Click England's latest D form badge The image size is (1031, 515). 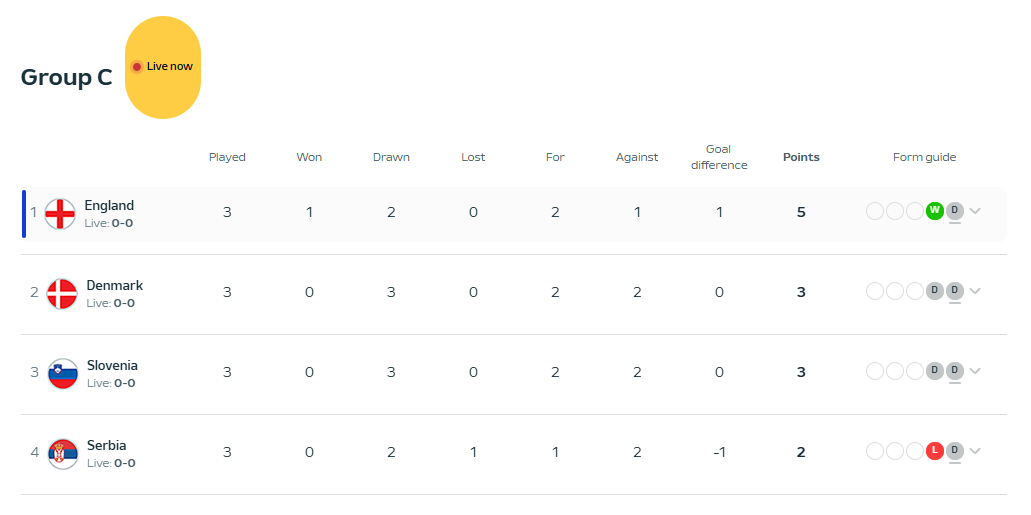(x=955, y=210)
